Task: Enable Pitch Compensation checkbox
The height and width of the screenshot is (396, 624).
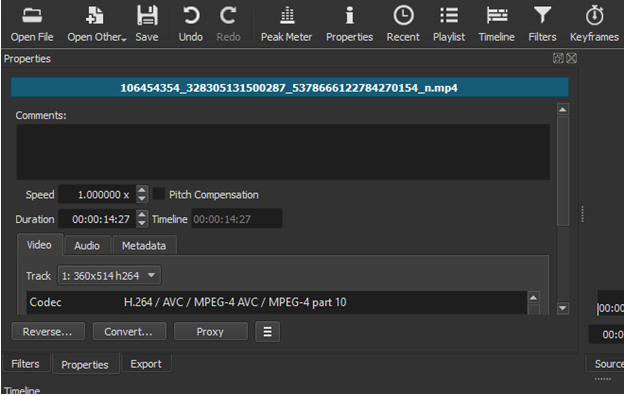Action: click(159, 194)
